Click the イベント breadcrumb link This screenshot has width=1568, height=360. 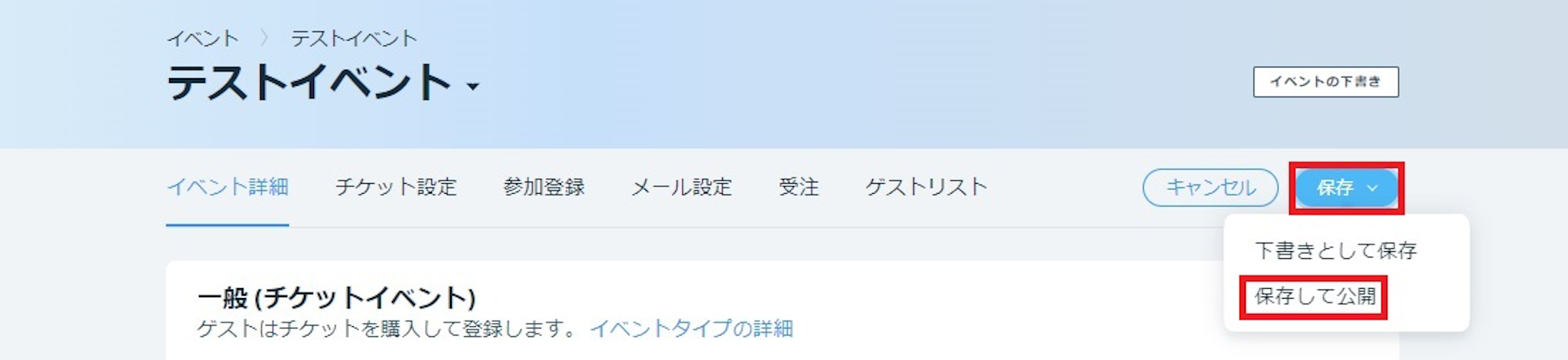[203, 38]
